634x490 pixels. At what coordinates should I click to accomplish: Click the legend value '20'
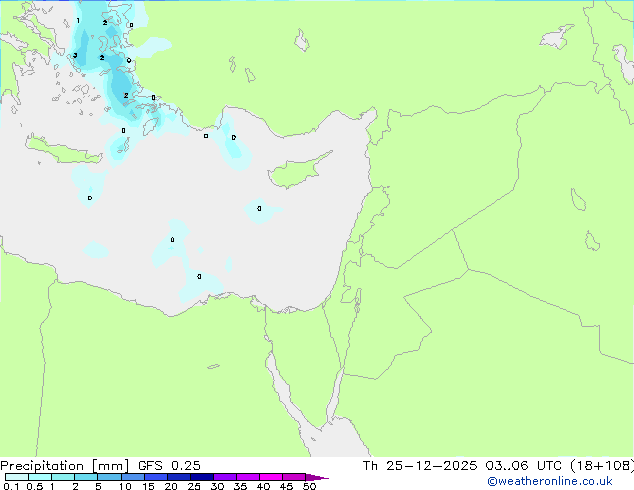171,486
